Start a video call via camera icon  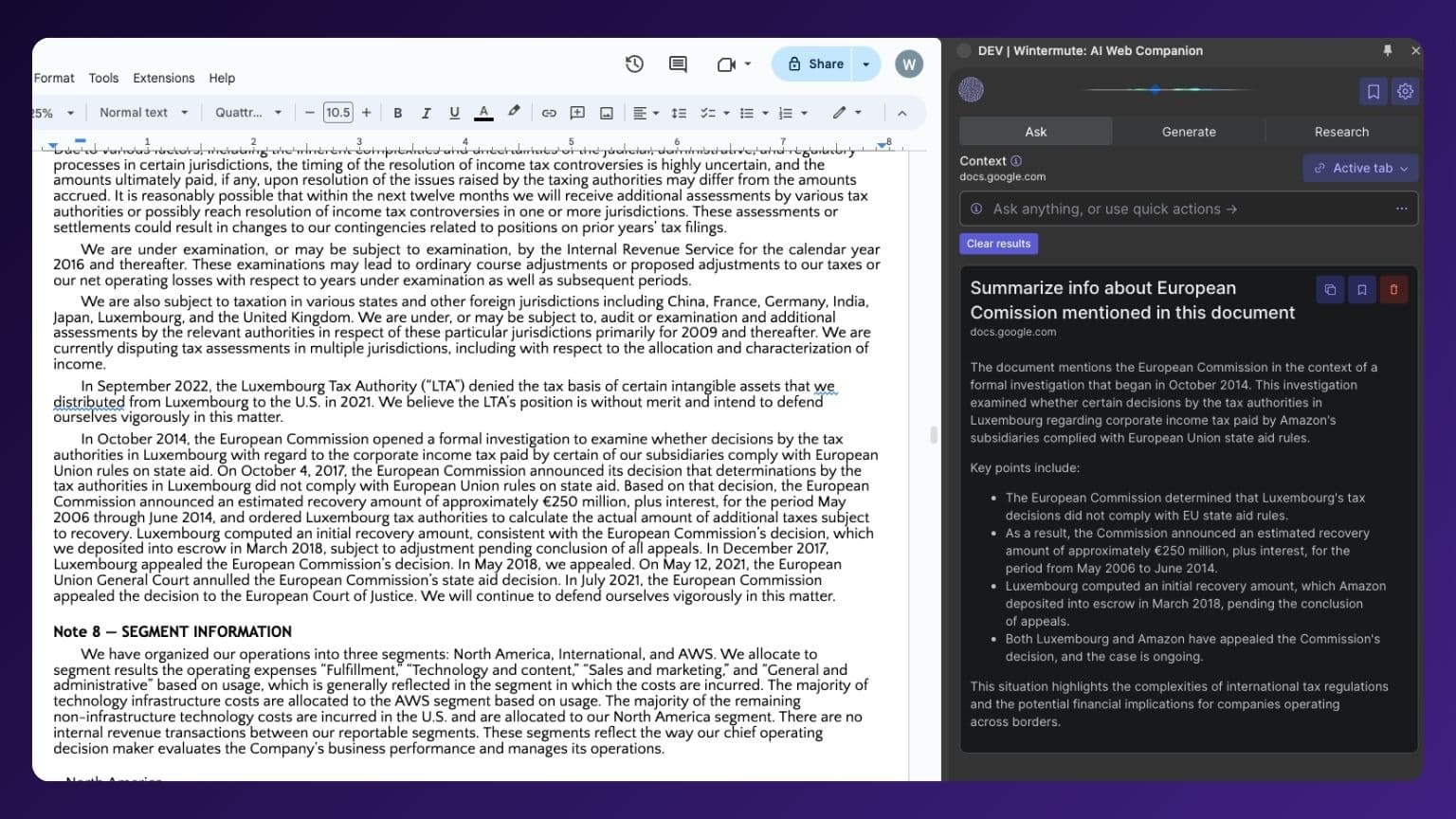pyautogui.click(x=726, y=64)
